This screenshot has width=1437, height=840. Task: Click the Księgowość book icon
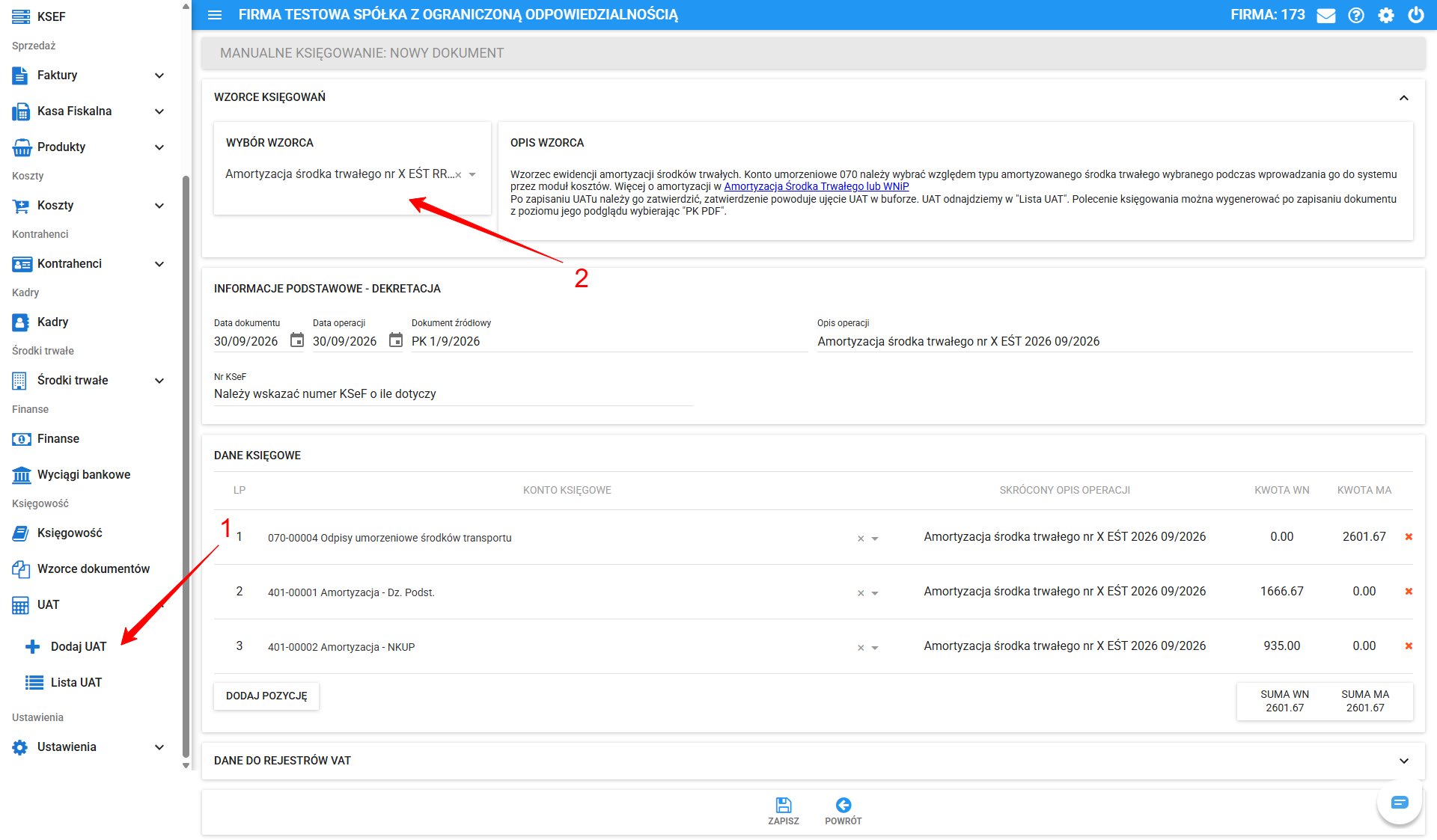click(x=21, y=533)
